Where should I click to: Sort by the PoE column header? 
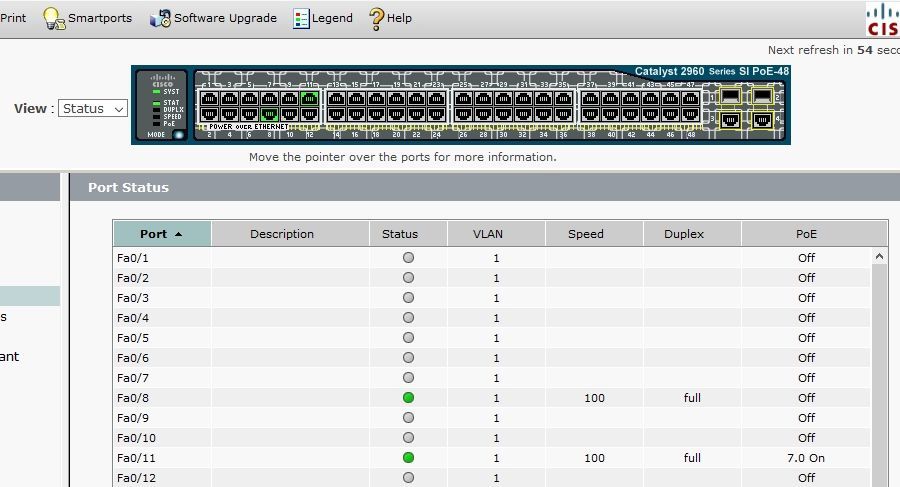pos(806,234)
